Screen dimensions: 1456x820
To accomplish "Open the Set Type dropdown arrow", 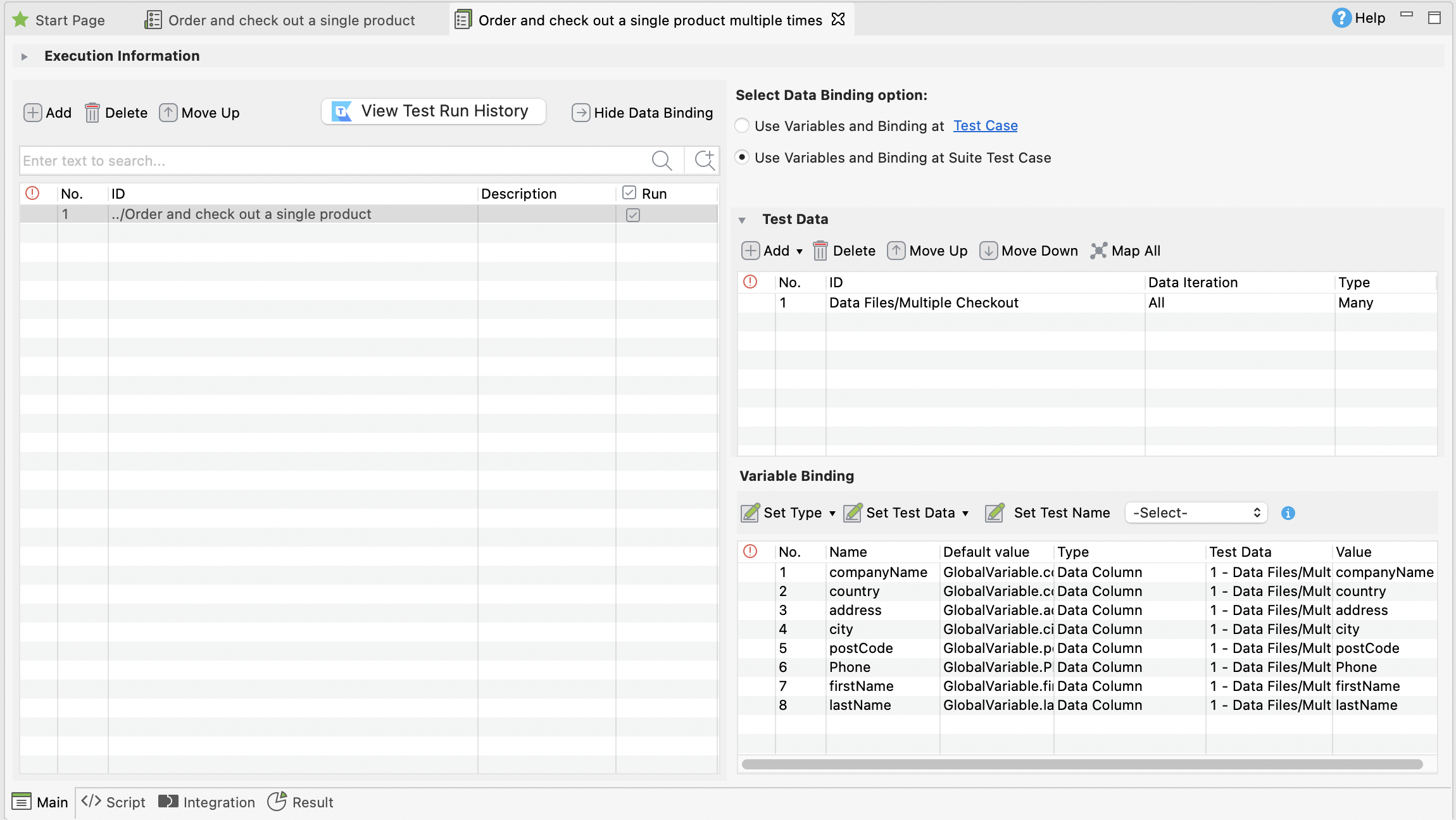I will click(832, 513).
